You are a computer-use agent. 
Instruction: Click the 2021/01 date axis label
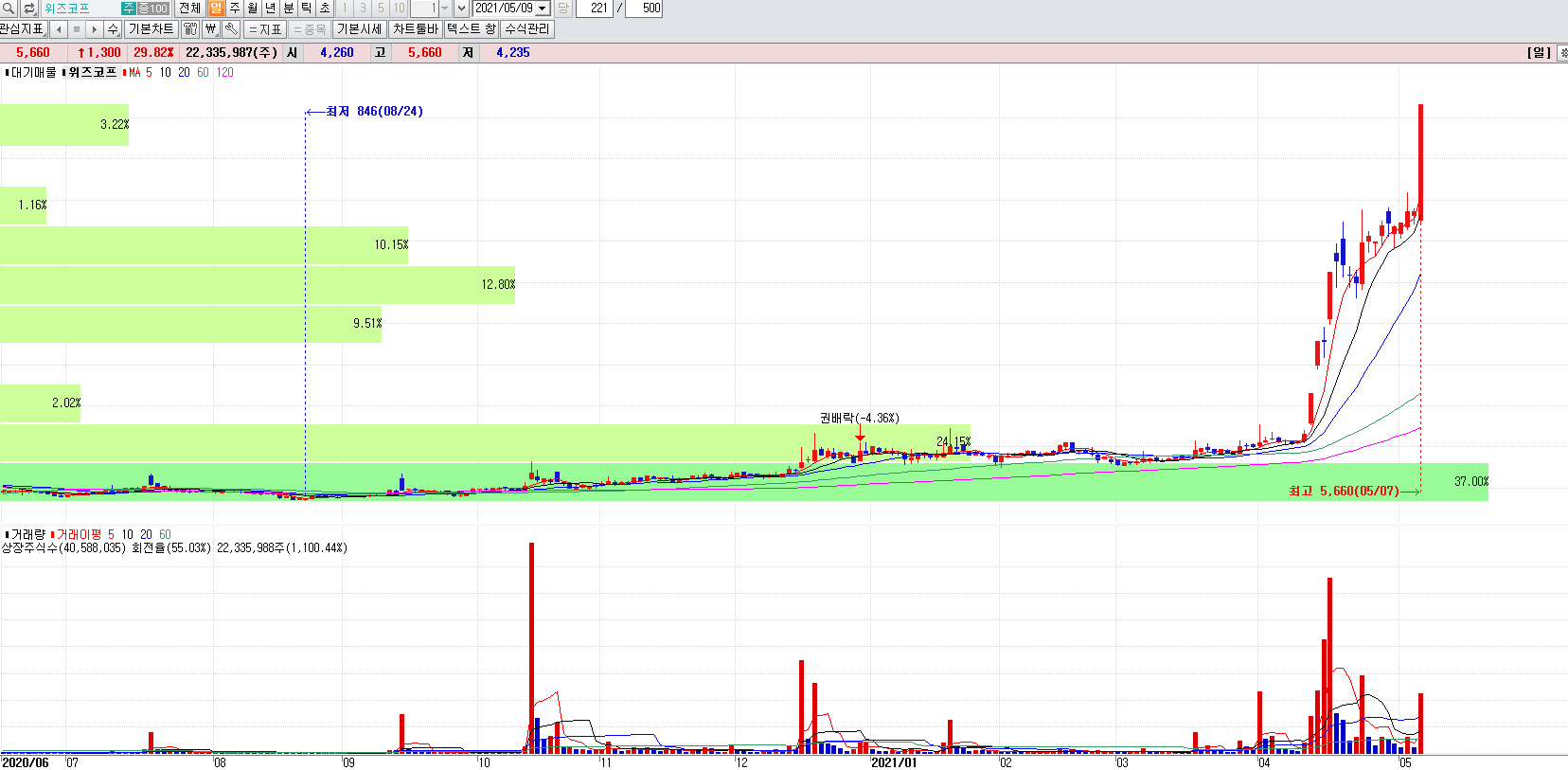pyautogui.click(x=894, y=762)
